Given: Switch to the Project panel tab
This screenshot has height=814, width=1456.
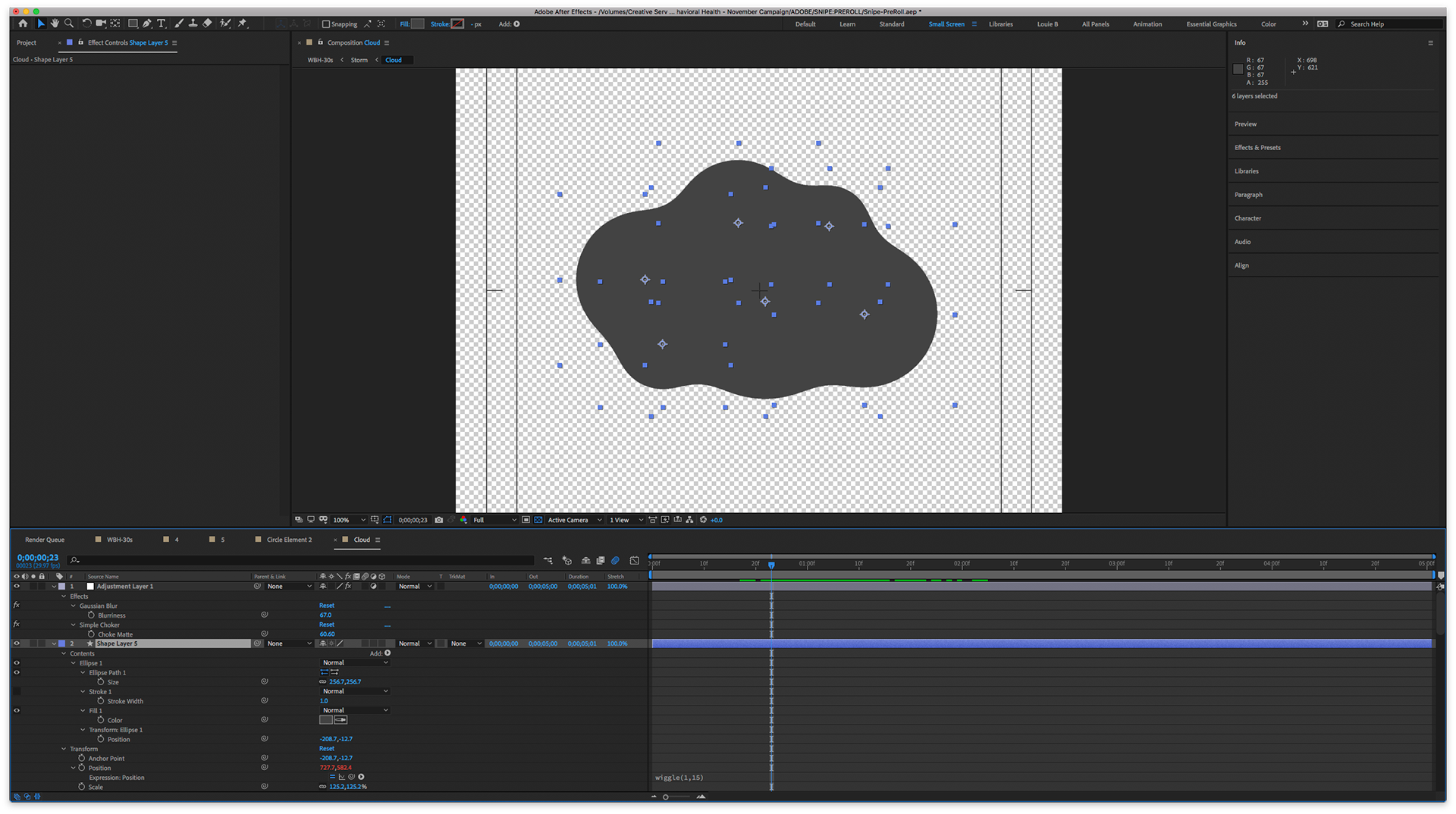Looking at the screenshot, I should click(x=27, y=42).
